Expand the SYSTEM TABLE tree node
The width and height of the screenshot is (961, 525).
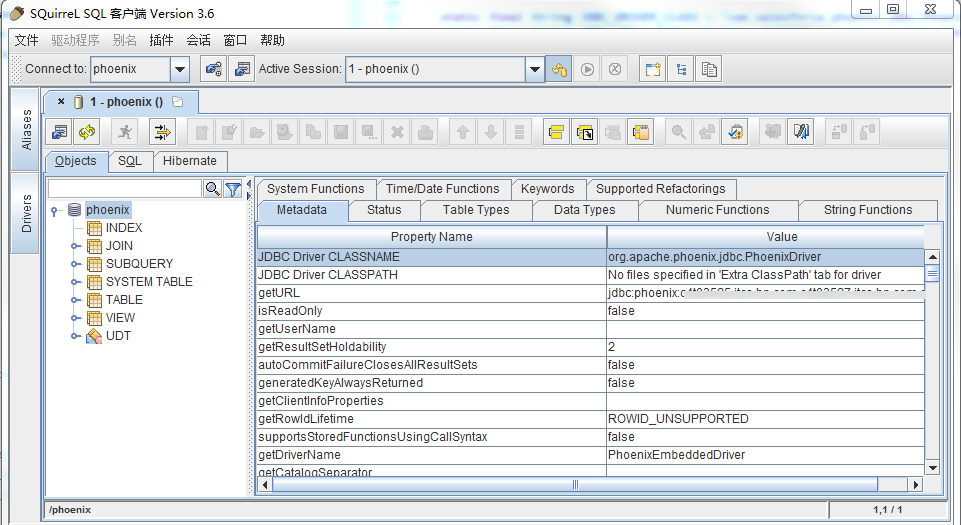coord(75,282)
